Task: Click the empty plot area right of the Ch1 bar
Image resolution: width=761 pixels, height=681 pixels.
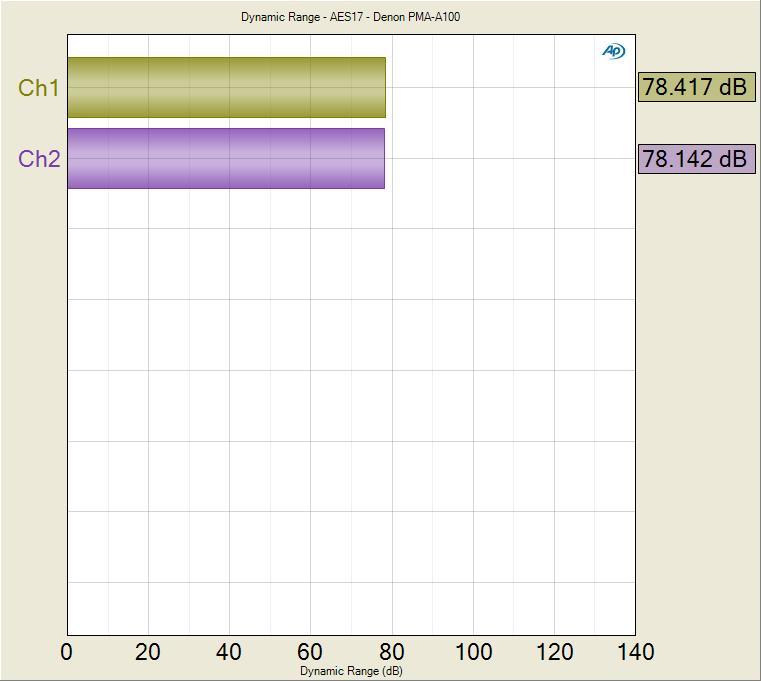Action: [510, 88]
